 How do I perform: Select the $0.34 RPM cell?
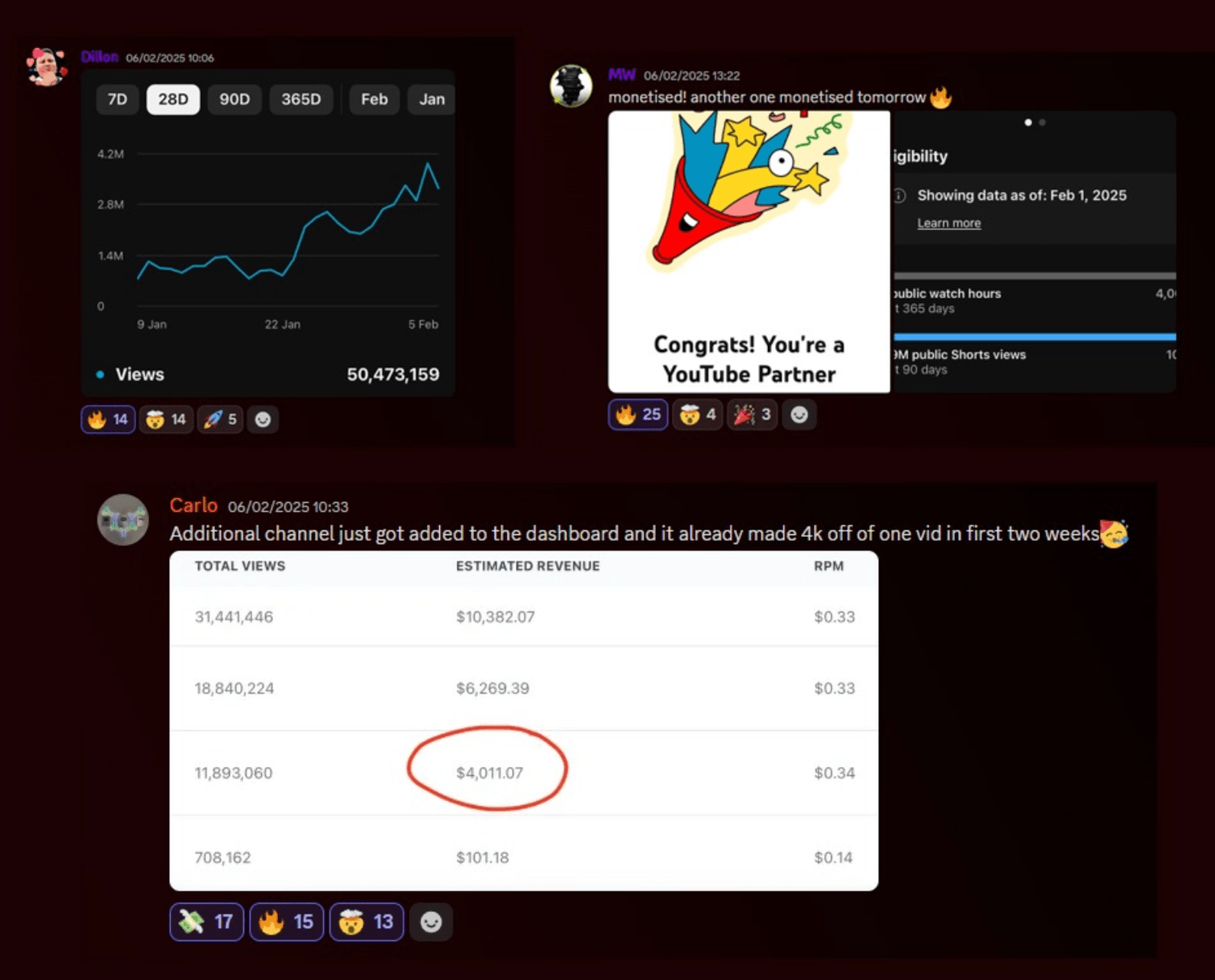coord(834,773)
